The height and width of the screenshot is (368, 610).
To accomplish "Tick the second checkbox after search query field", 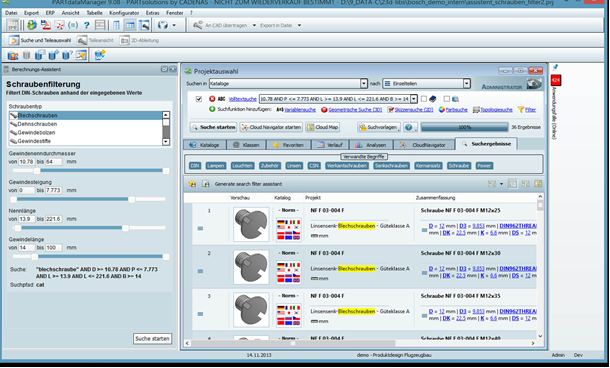I will click(x=447, y=99).
